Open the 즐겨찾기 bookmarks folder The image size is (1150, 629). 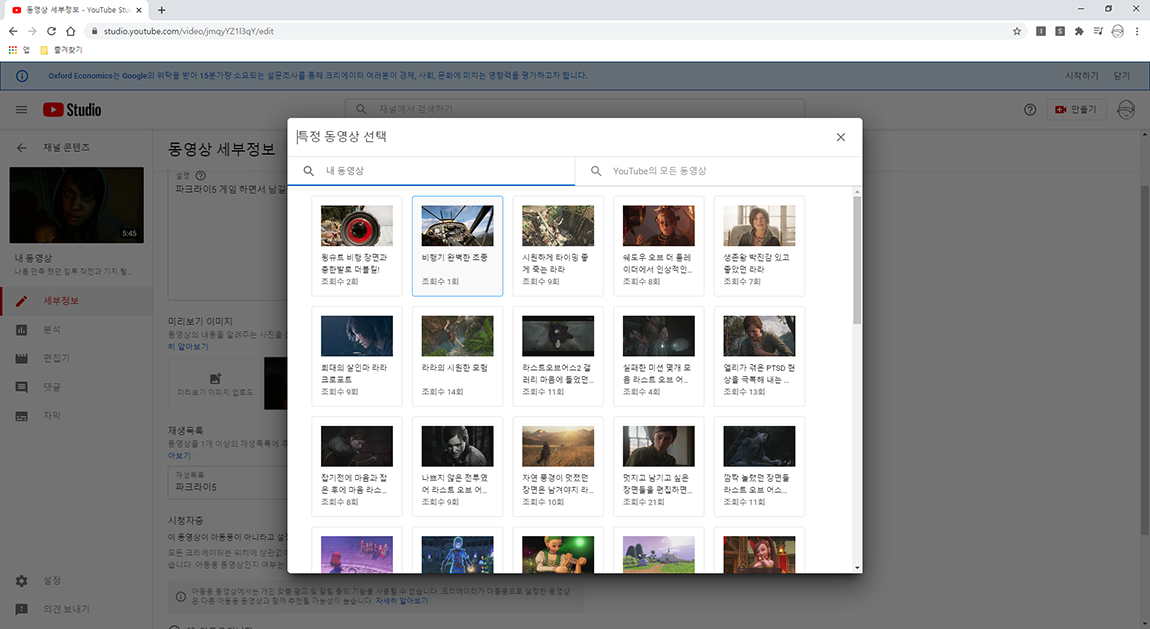(61, 50)
